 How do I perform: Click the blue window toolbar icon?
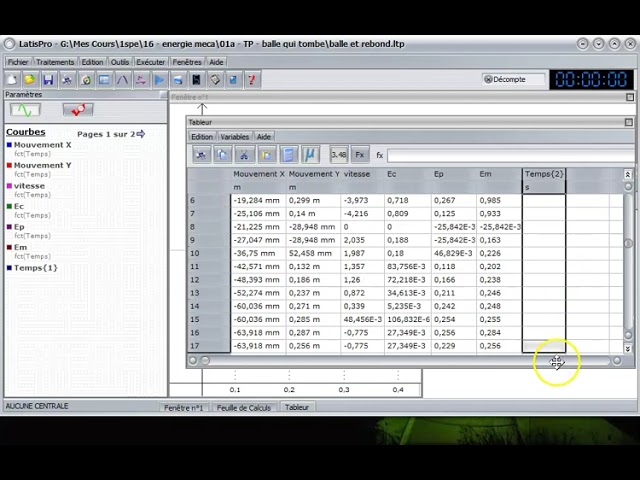pos(104,80)
